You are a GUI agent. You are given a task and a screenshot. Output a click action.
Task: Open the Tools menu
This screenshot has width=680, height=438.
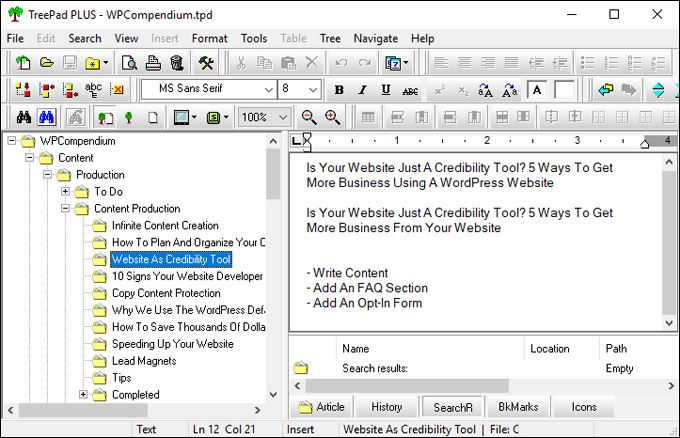pos(254,39)
